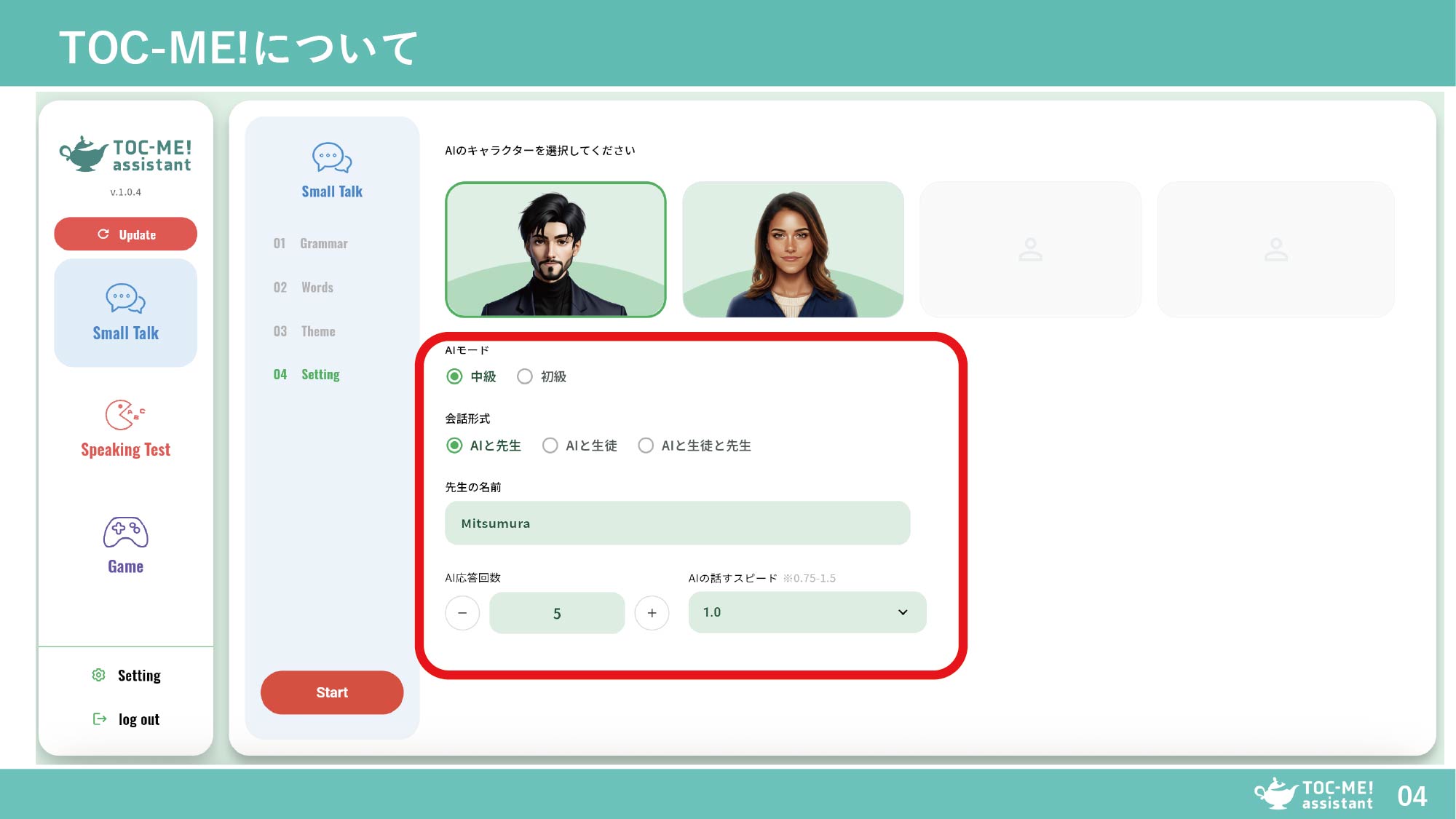Select the empty fourth character placeholder

pos(1275,250)
